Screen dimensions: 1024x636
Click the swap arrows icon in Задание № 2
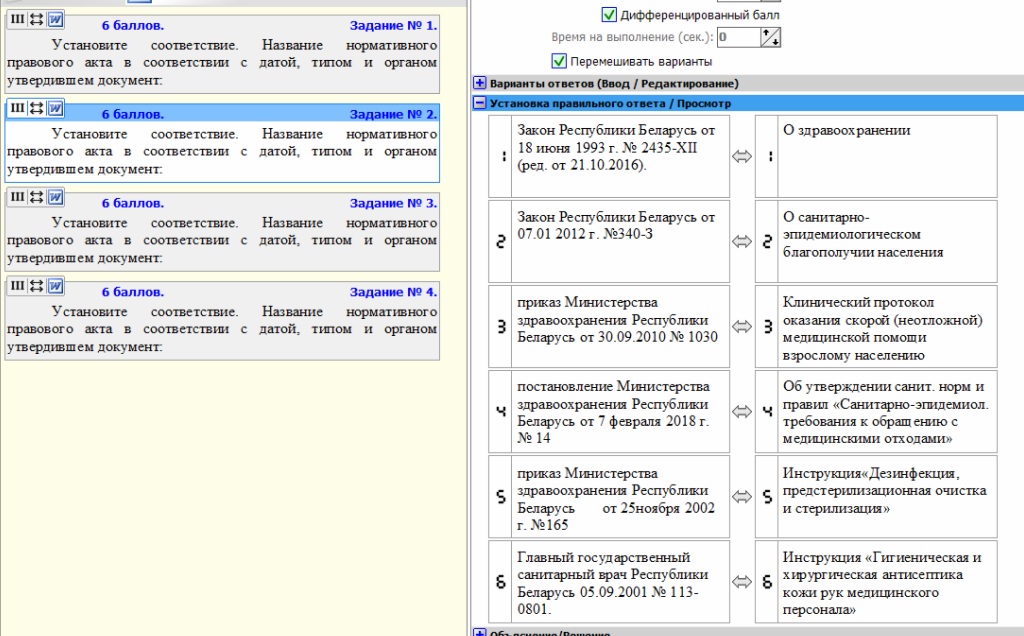point(37,108)
